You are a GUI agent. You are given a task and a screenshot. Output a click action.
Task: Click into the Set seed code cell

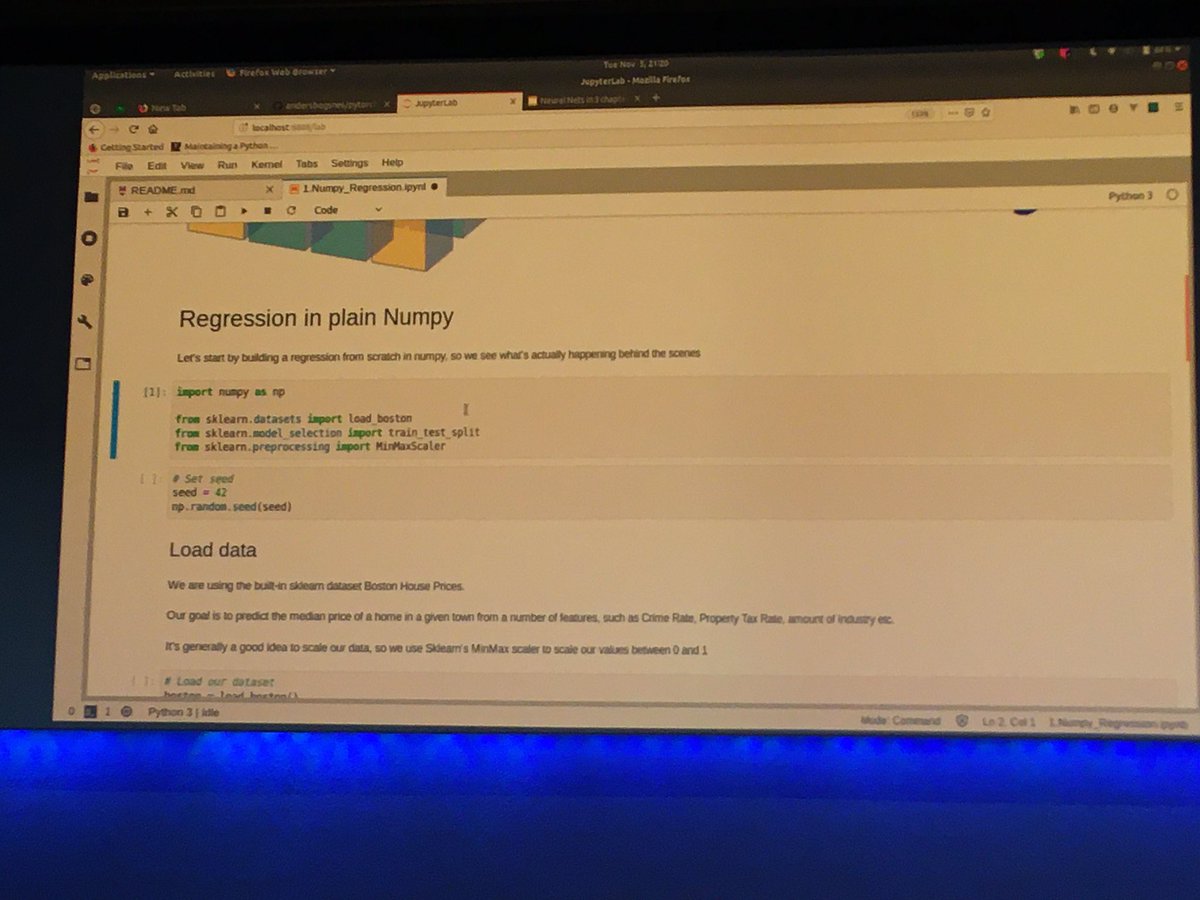(x=668, y=492)
